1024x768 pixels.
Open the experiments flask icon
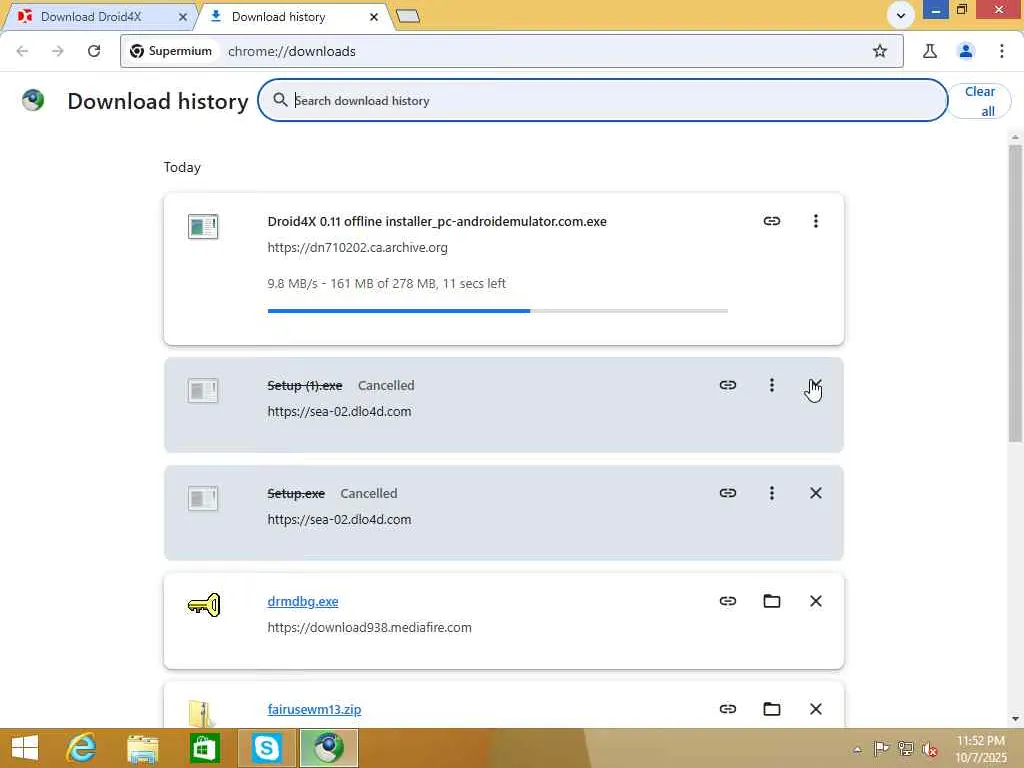[x=929, y=51]
